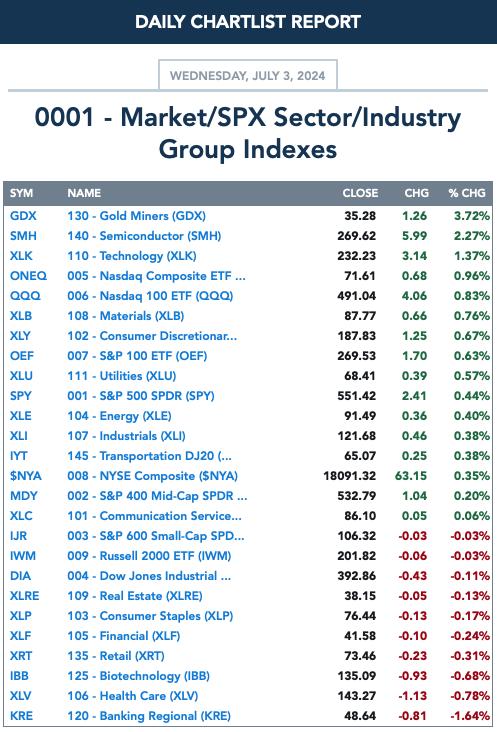Click the % CHG column header
This screenshot has width=497, height=732.
click(x=467, y=193)
